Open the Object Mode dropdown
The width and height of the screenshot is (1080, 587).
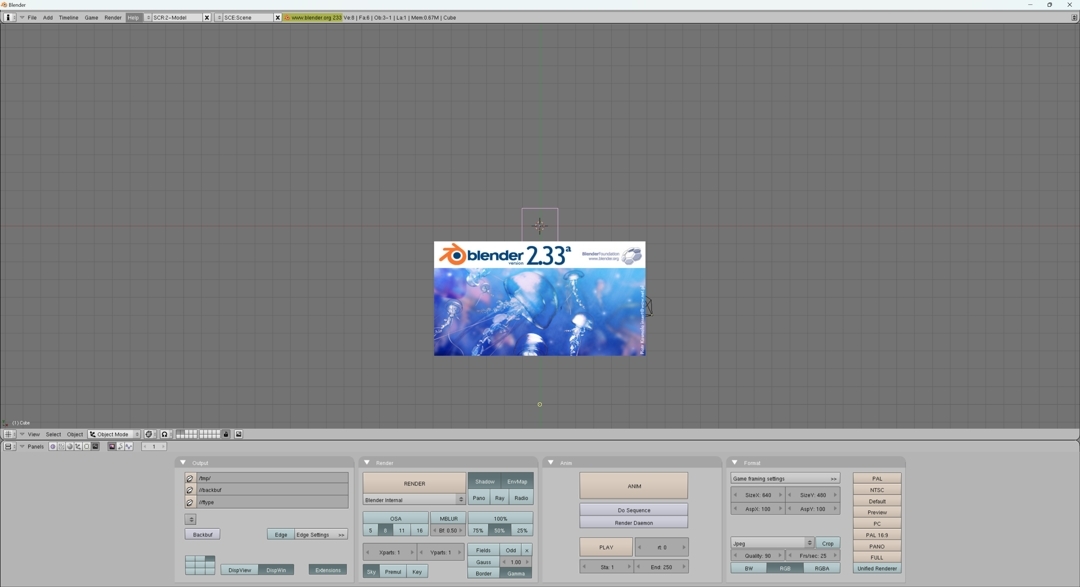114,434
